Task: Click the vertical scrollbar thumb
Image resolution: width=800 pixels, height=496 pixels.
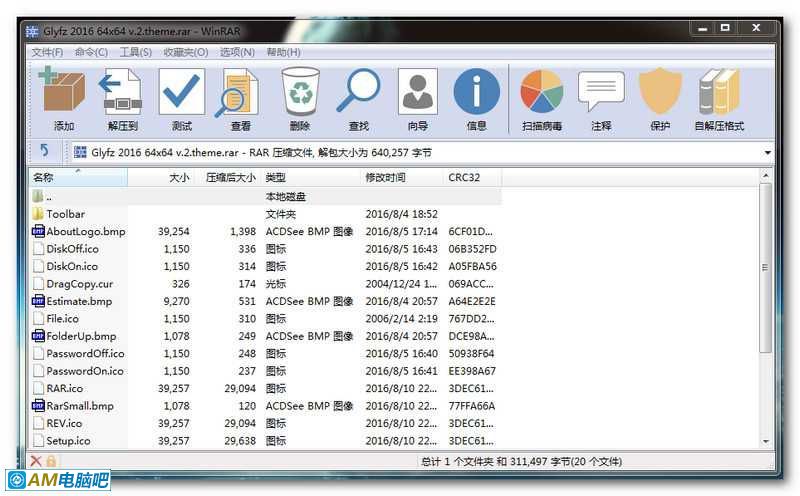Action: point(765,267)
